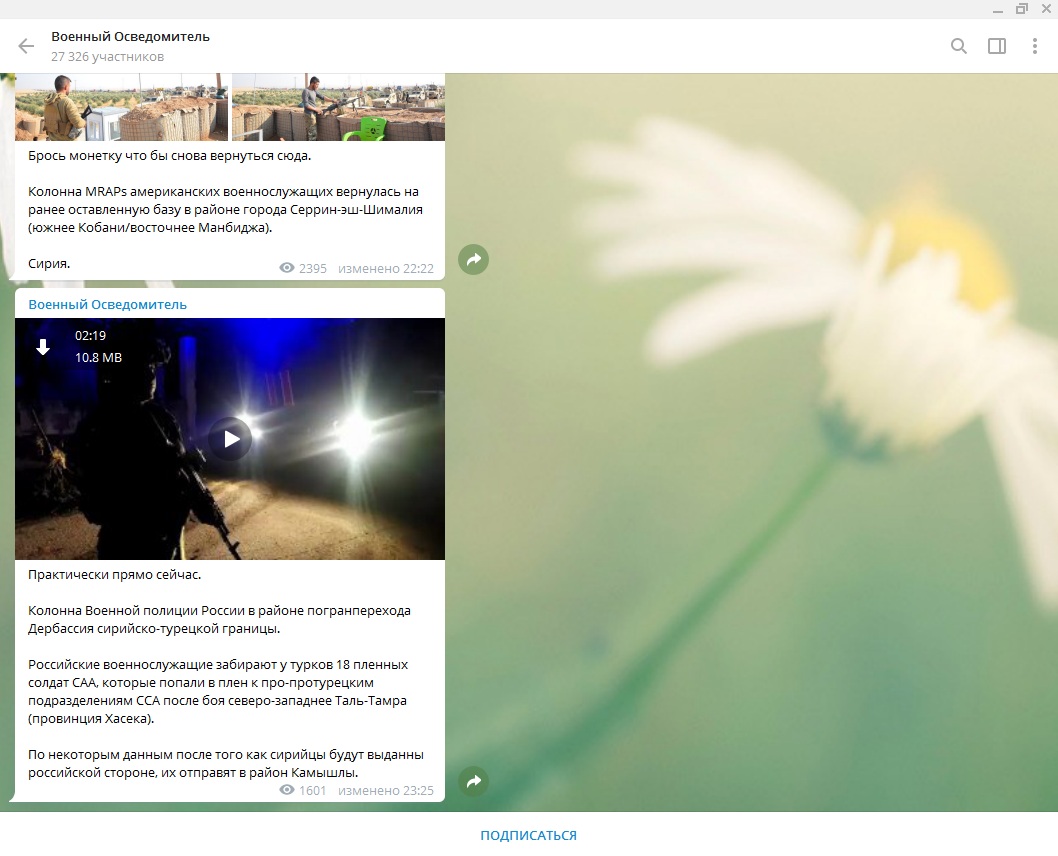Forward the post about the MRAPs column
Screen dimensions: 1058x856
(x=473, y=260)
